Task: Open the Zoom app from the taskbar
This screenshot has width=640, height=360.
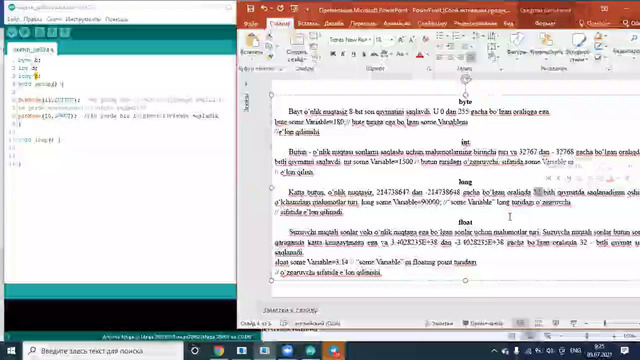Action: 287,351
